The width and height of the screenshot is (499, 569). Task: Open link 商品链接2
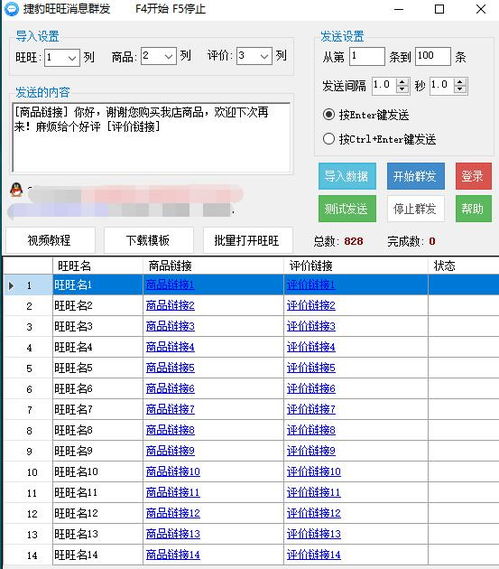coord(170,306)
